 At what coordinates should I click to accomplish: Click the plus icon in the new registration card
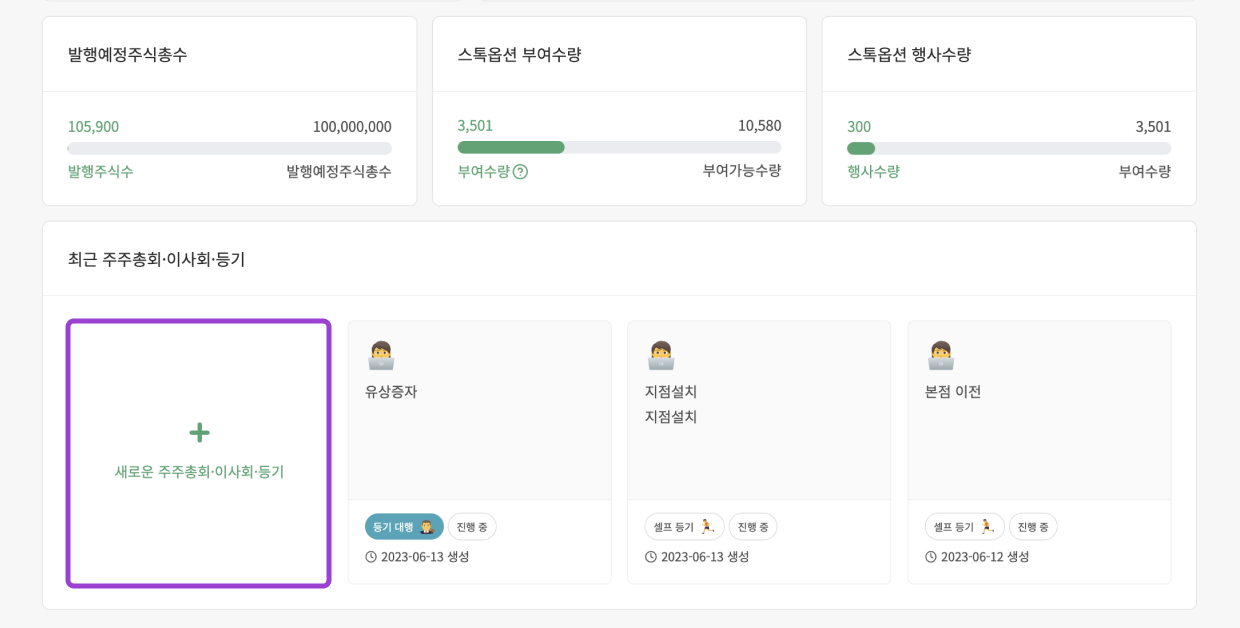pos(199,432)
